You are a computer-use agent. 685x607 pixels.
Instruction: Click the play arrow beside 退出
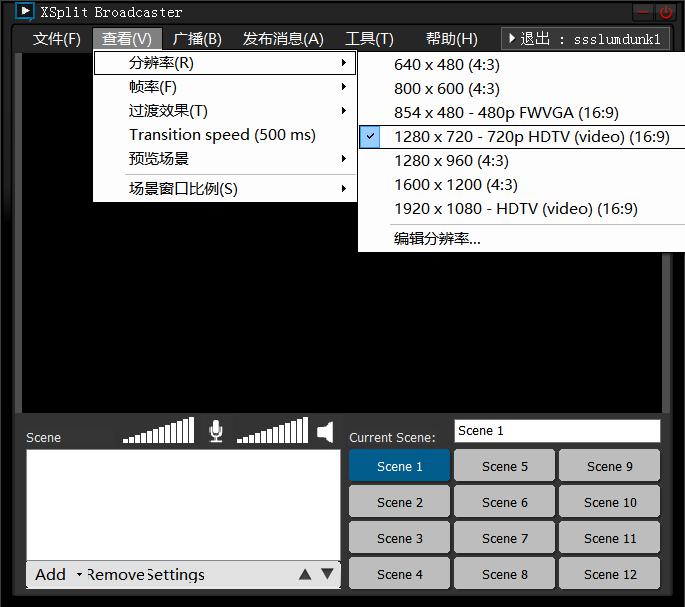[512, 38]
